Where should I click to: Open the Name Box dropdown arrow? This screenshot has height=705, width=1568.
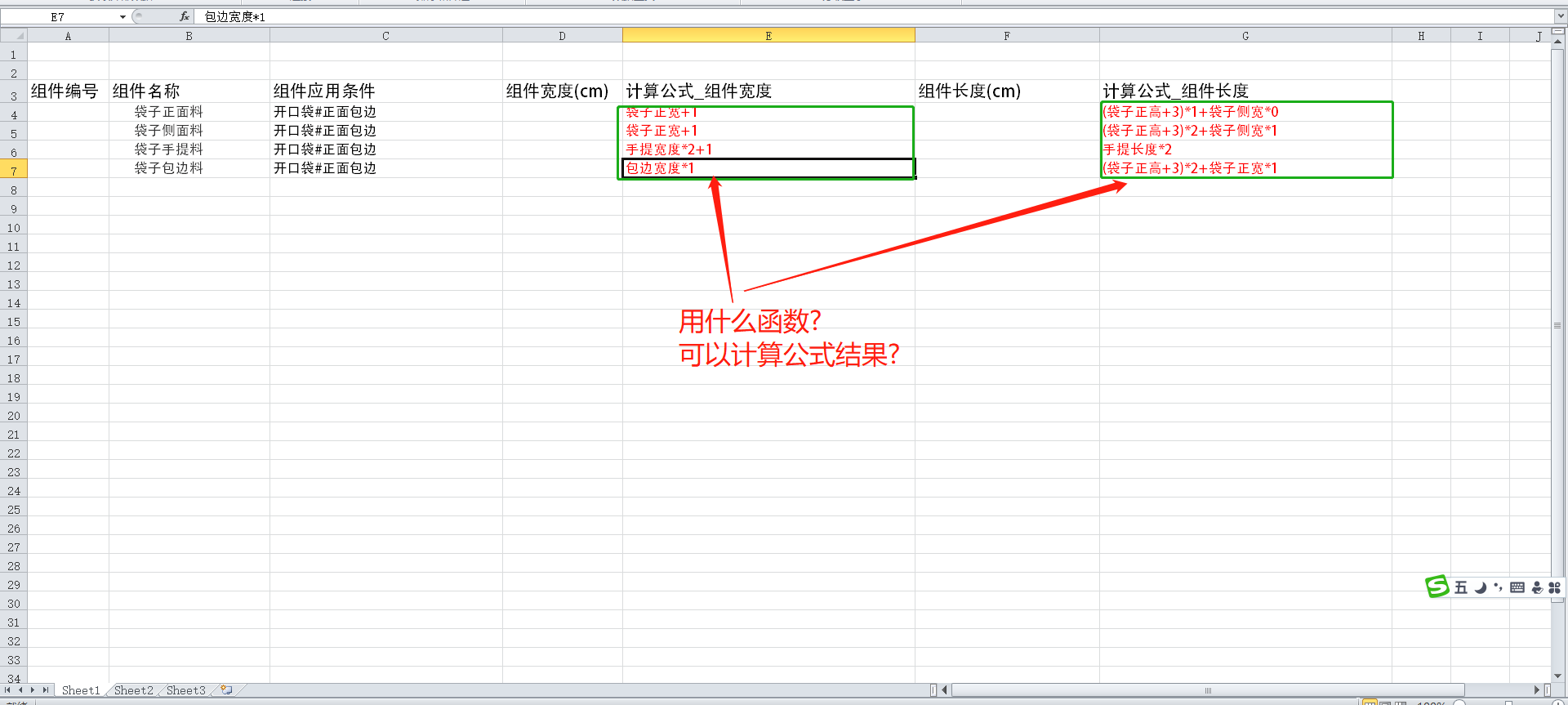point(122,17)
